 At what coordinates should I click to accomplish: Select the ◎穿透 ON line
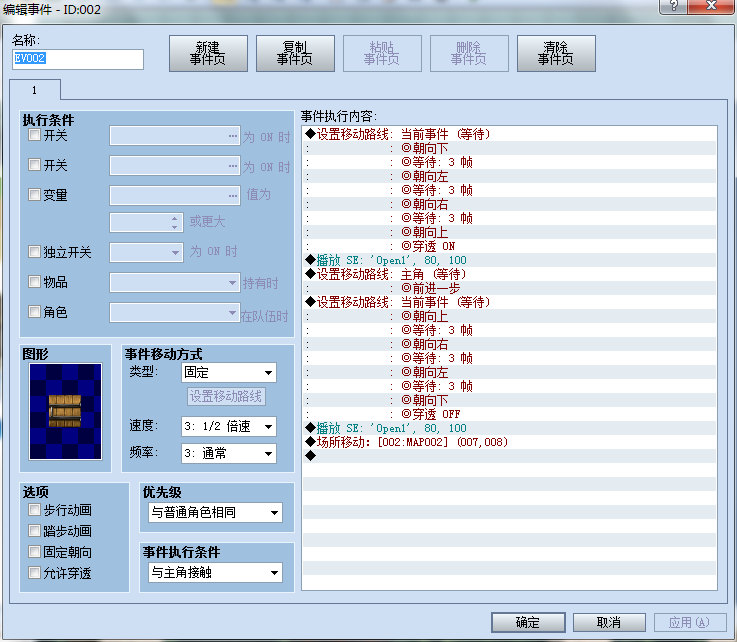(510, 246)
